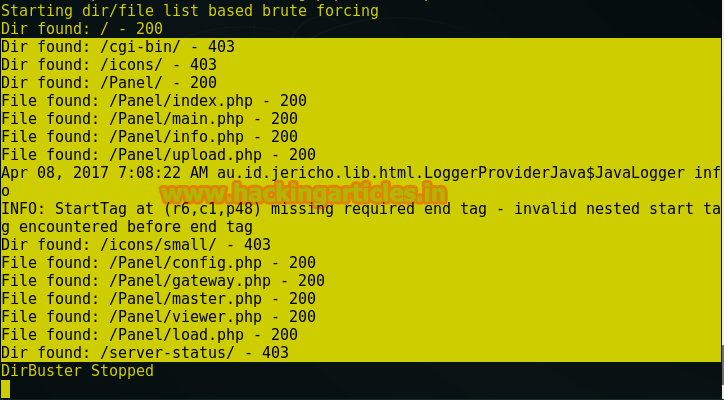
Task: Click the /Panel/upload.php file entry
Action: [158, 155]
